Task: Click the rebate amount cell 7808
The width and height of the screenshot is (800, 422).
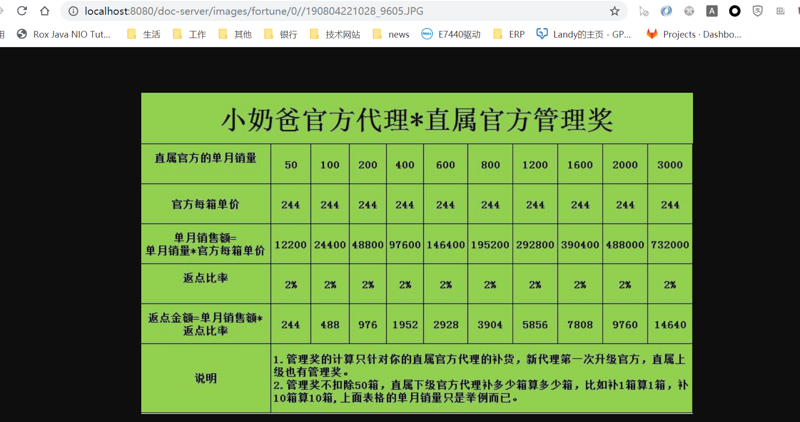Action: (x=580, y=325)
